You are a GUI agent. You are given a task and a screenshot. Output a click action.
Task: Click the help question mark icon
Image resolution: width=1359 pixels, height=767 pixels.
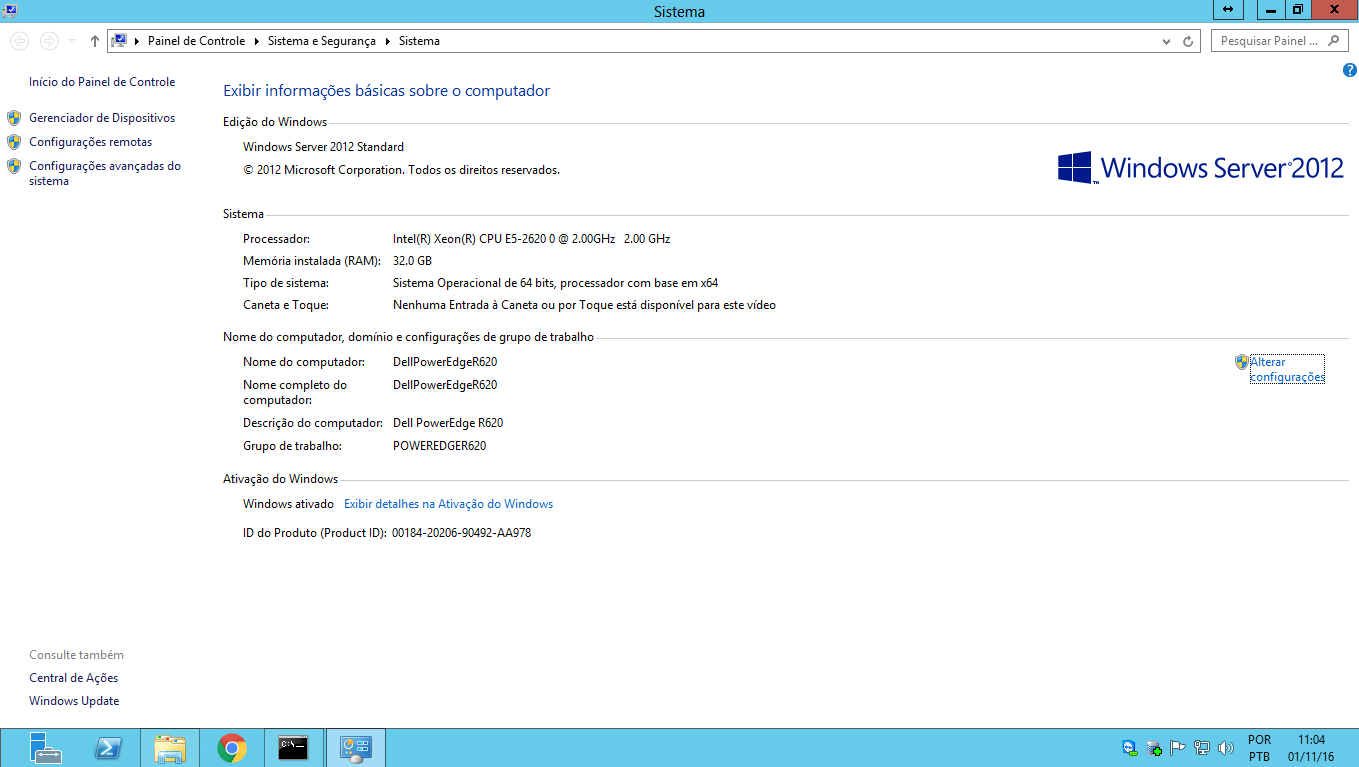point(1349,70)
